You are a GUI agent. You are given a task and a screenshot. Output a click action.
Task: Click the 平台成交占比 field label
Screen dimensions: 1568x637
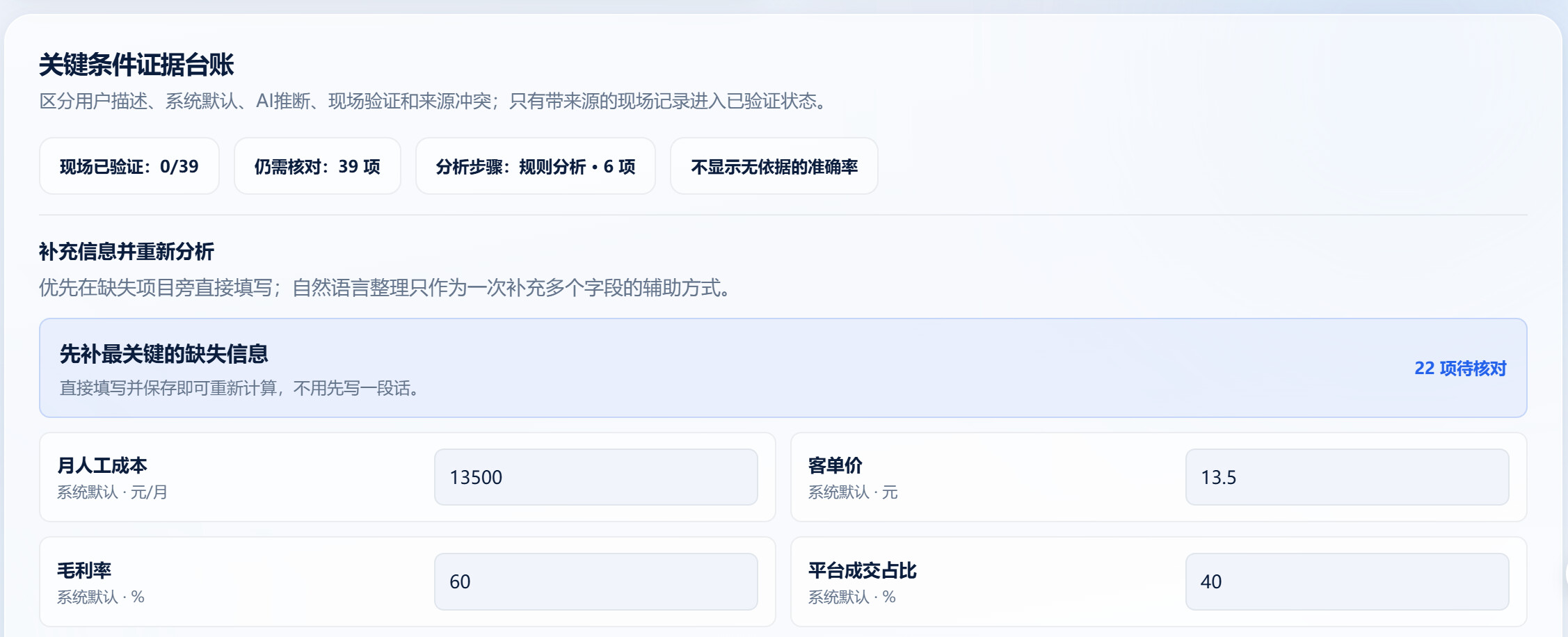coord(863,570)
